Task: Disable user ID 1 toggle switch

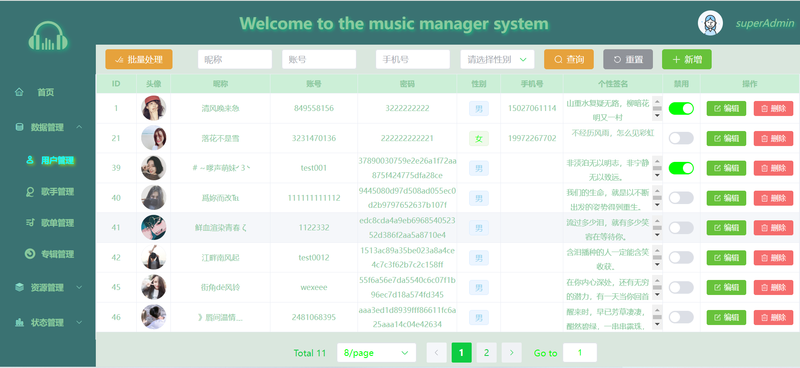Action: click(681, 108)
